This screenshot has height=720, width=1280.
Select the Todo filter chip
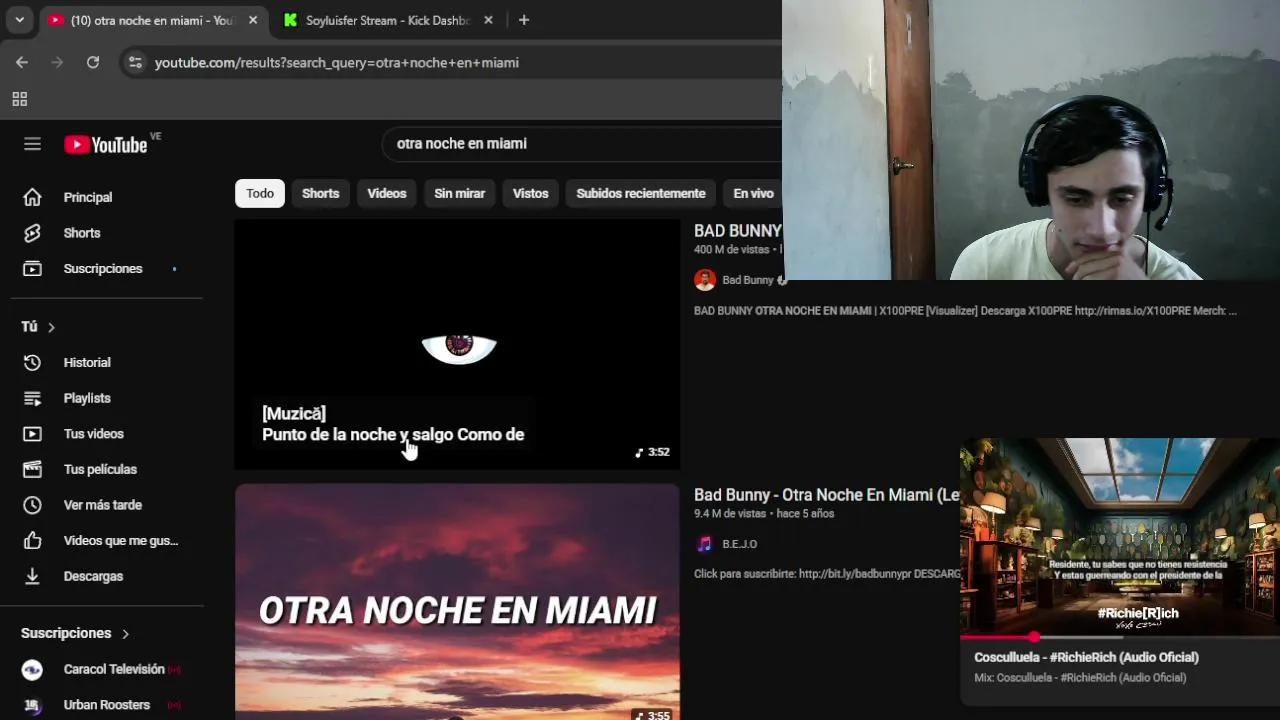(x=260, y=193)
